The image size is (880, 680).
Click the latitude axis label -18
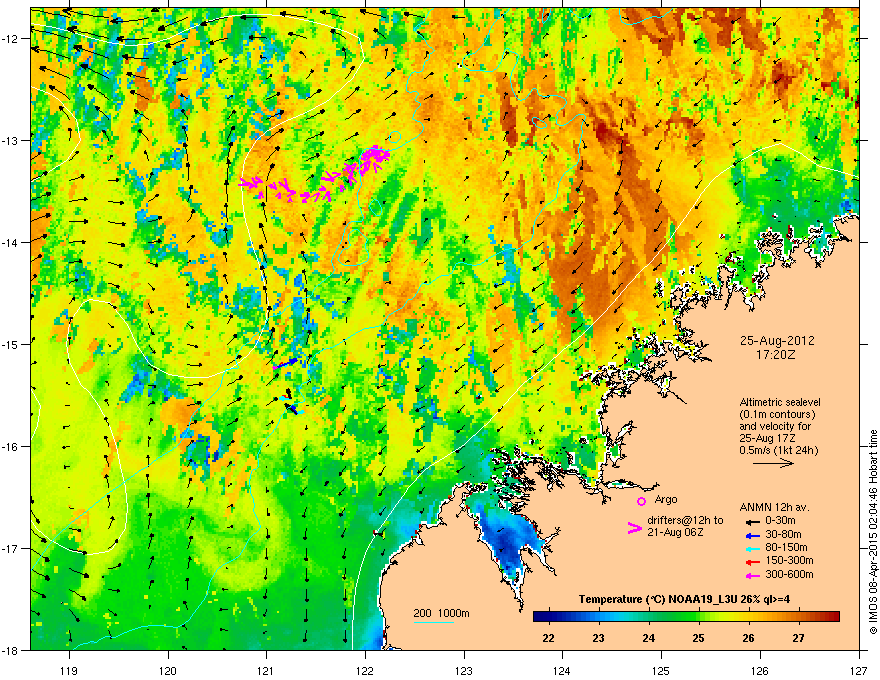click(12, 650)
